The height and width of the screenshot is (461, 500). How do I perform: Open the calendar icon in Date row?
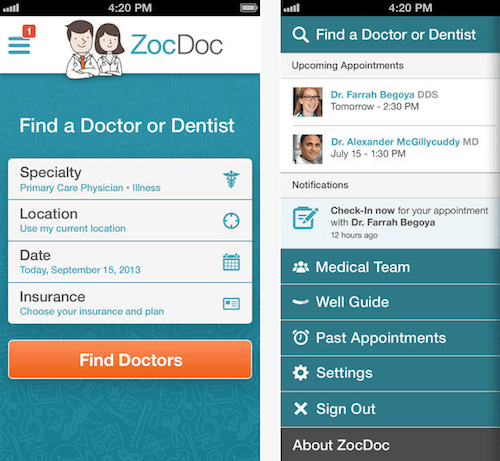click(x=231, y=262)
